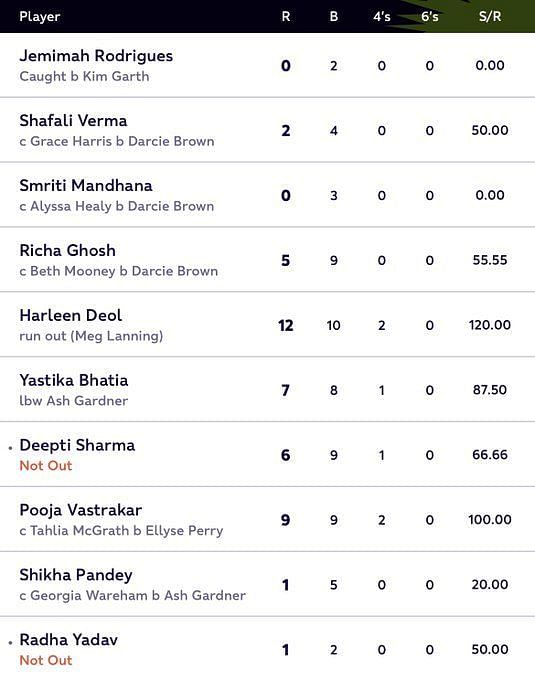Click 'run out (Meg Lanning)' dismissal text
535x680 pixels.
[91, 336]
